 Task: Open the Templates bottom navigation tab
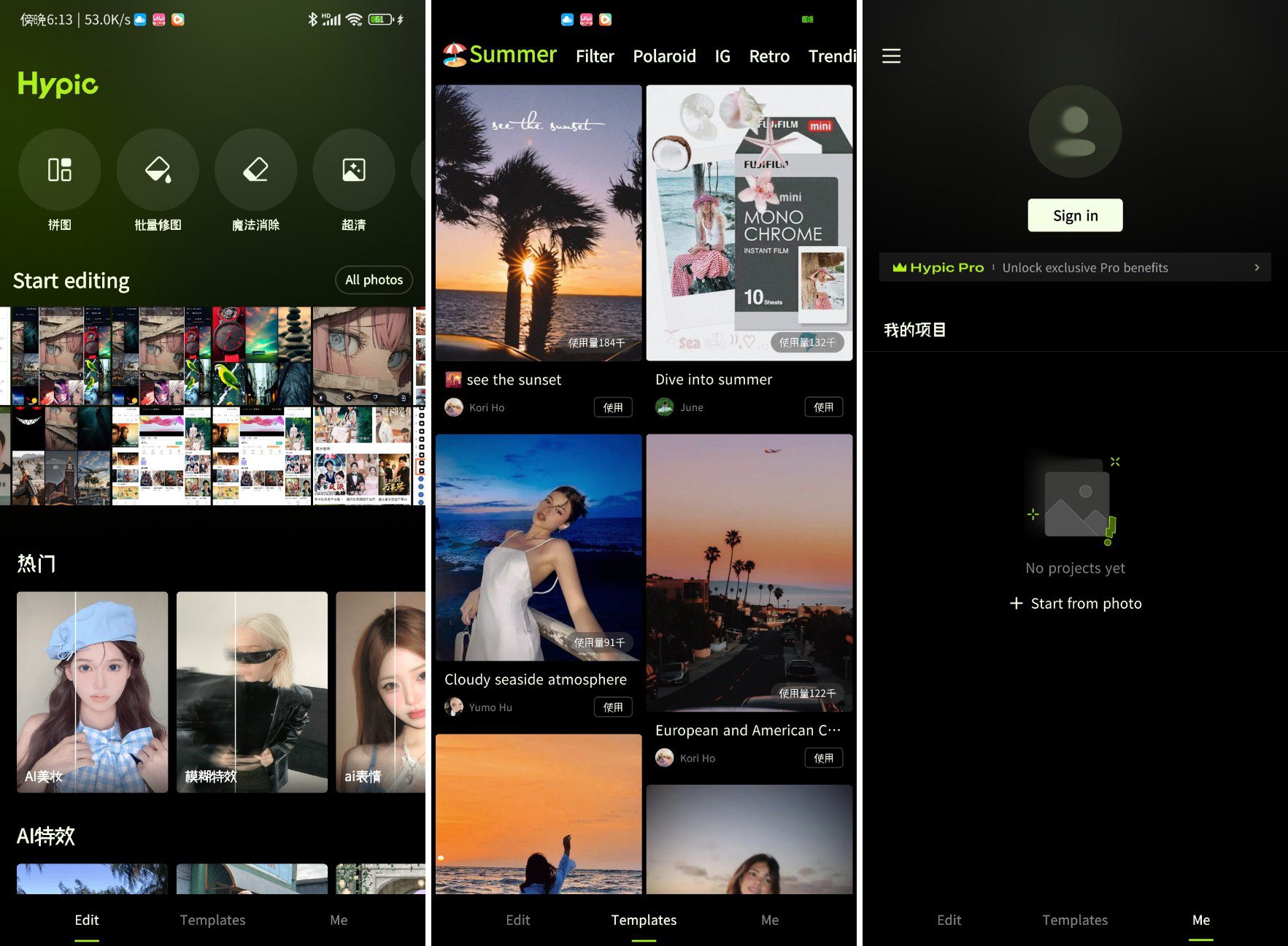click(x=644, y=920)
